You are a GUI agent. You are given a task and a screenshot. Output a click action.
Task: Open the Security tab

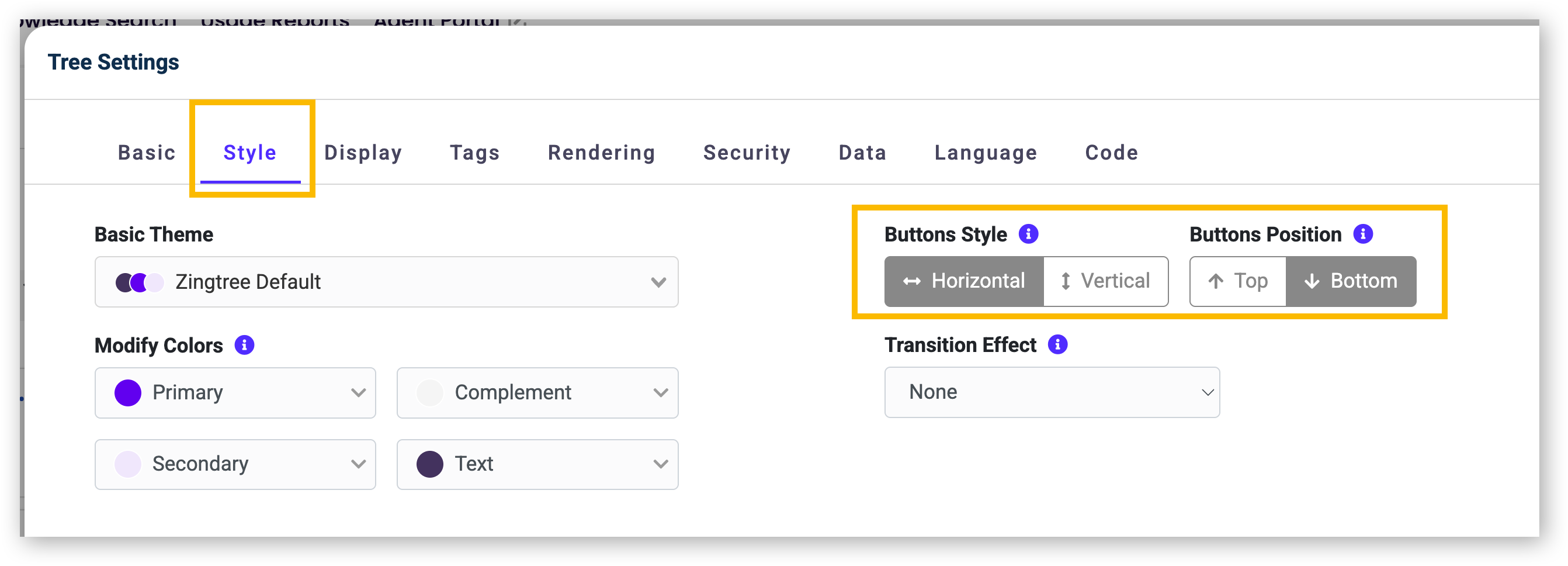pos(747,152)
